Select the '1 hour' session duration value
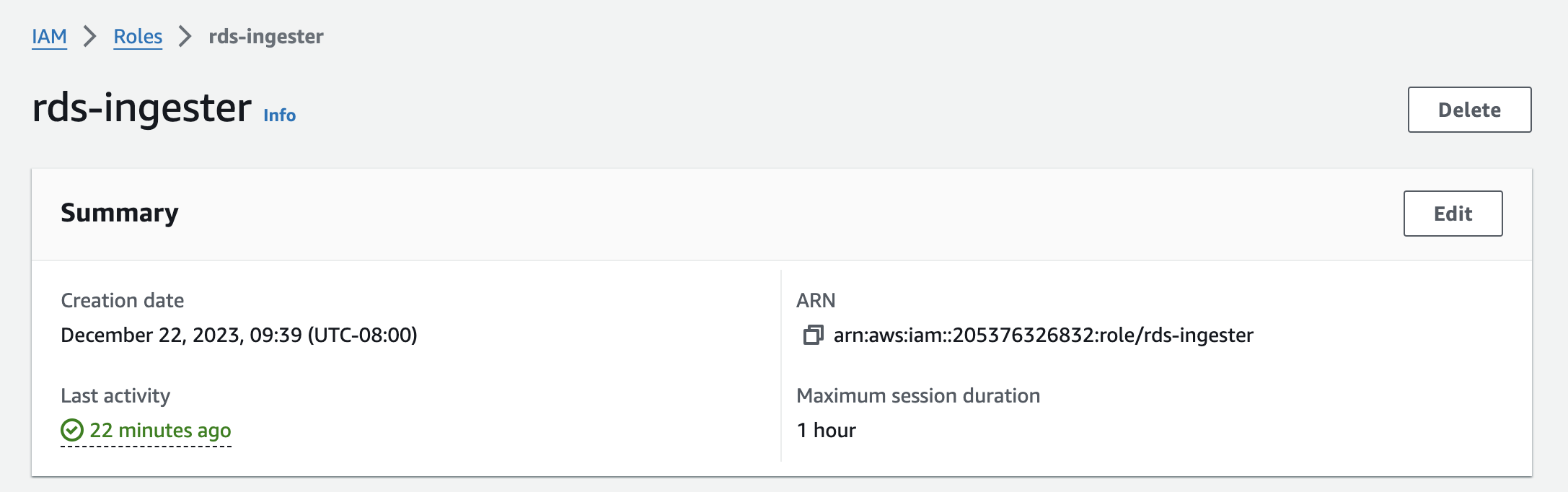1568x492 pixels. pos(826,430)
